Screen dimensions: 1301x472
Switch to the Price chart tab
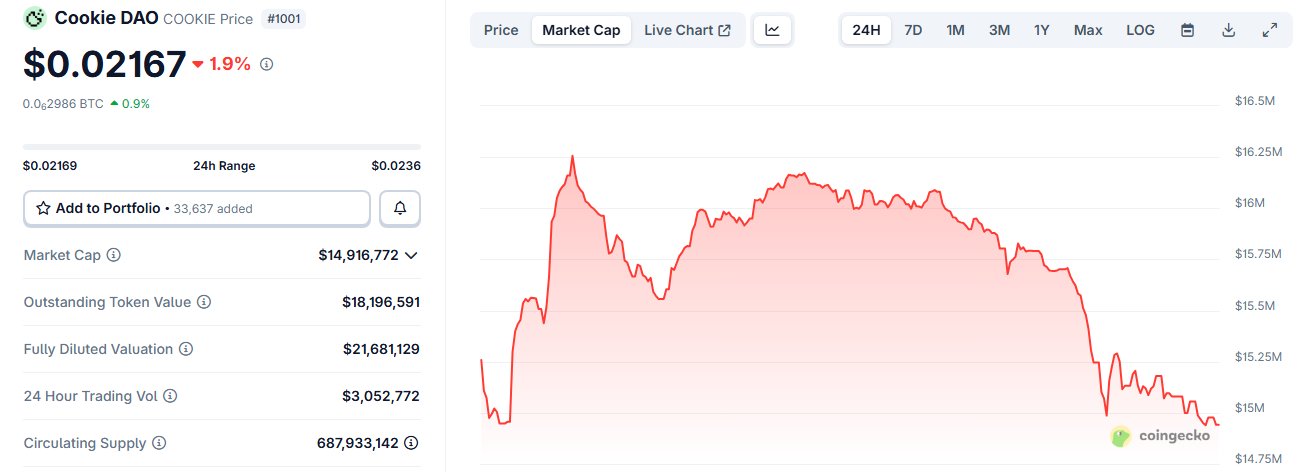501,30
